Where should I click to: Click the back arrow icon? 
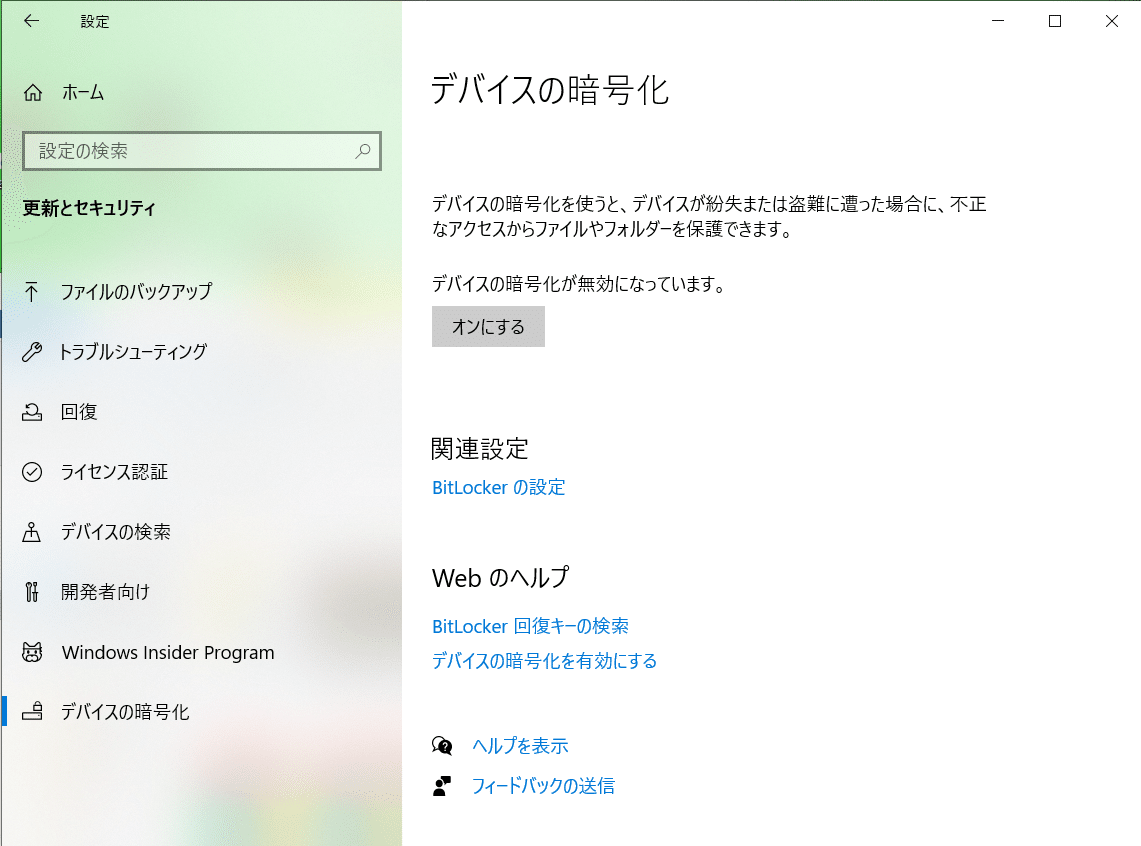pyautogui.click(x=31, y=21)
